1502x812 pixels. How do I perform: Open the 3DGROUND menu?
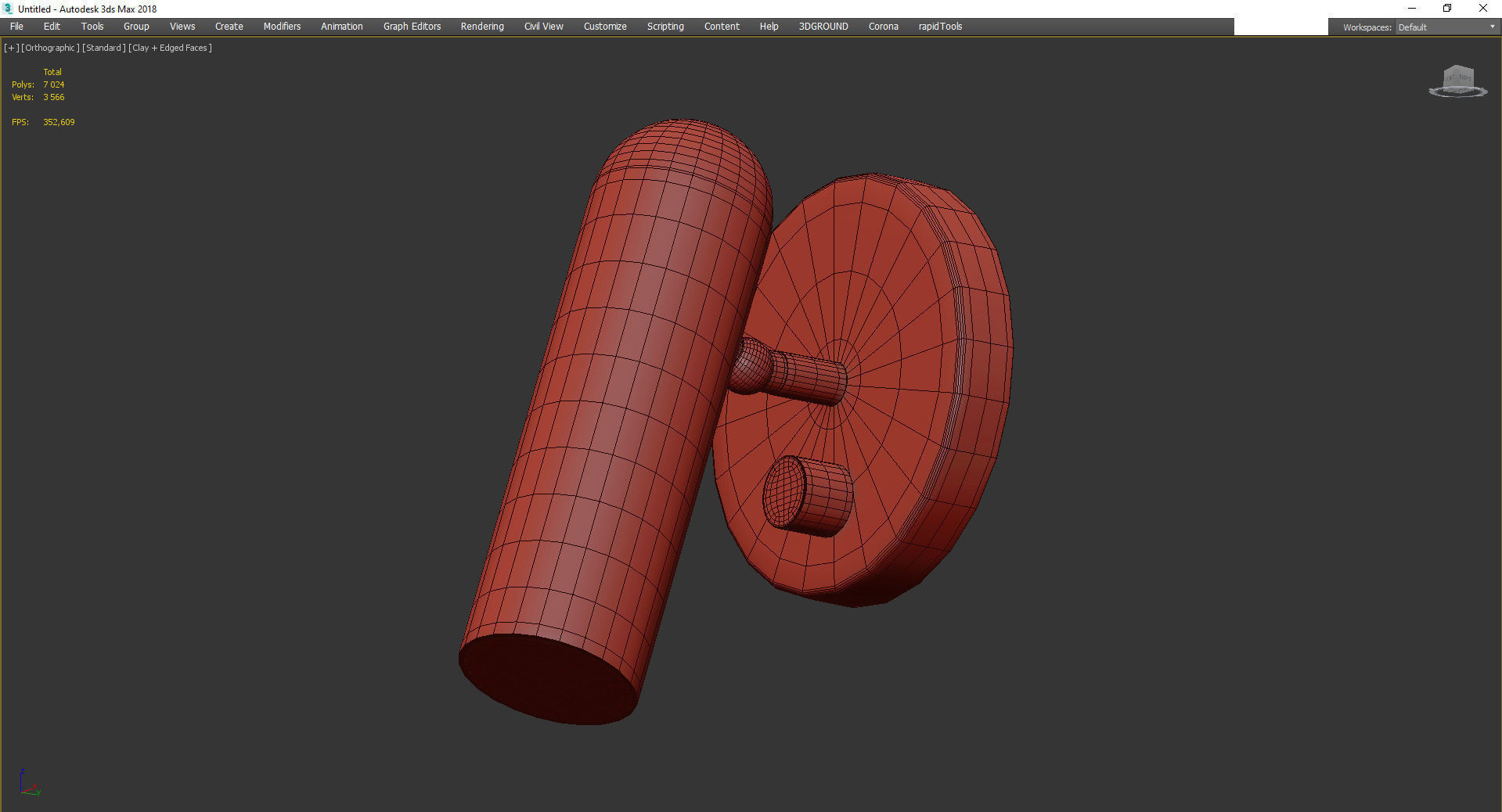click(823, 27)
